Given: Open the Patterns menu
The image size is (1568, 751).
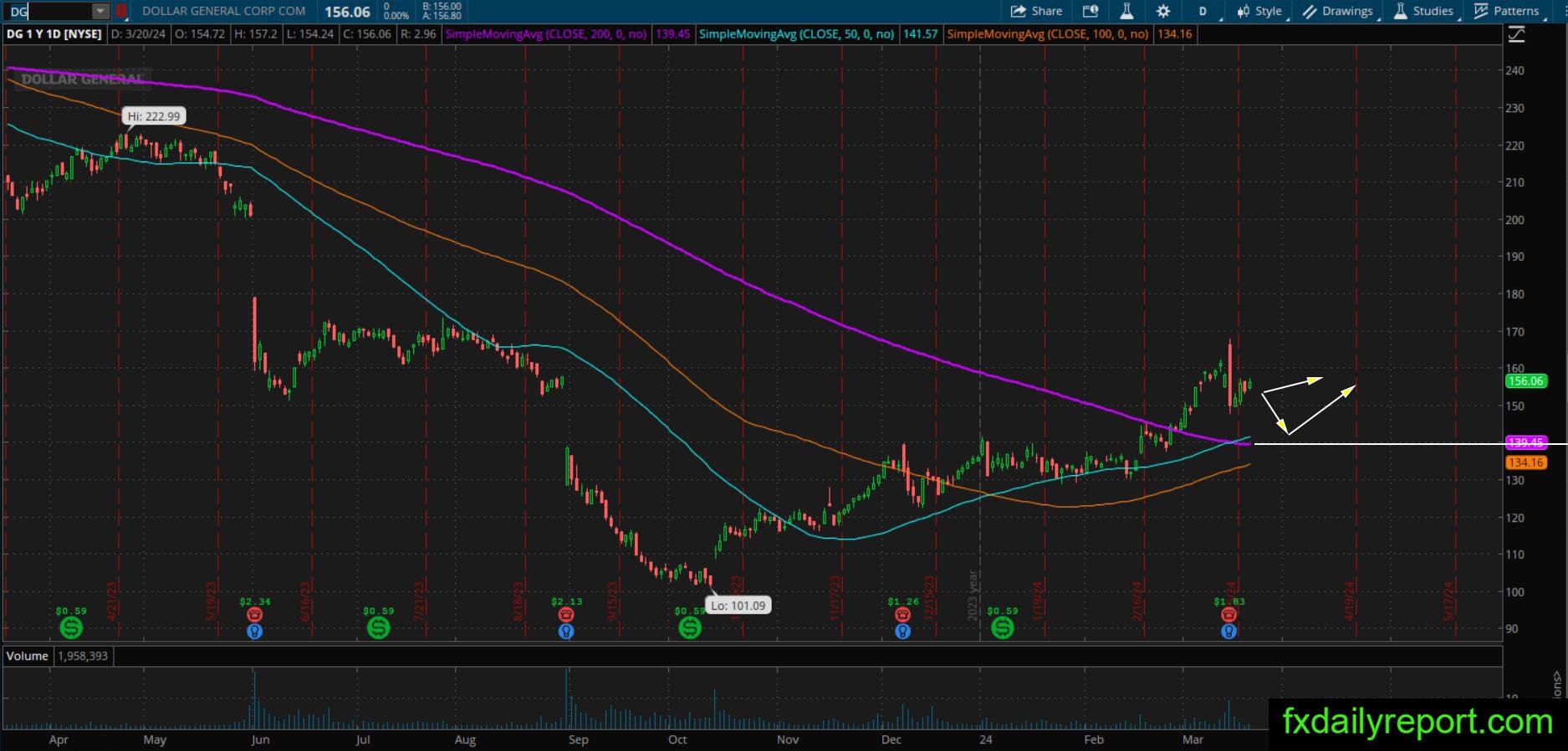Looking at the screenshot, I should (x=1507, y=11).
